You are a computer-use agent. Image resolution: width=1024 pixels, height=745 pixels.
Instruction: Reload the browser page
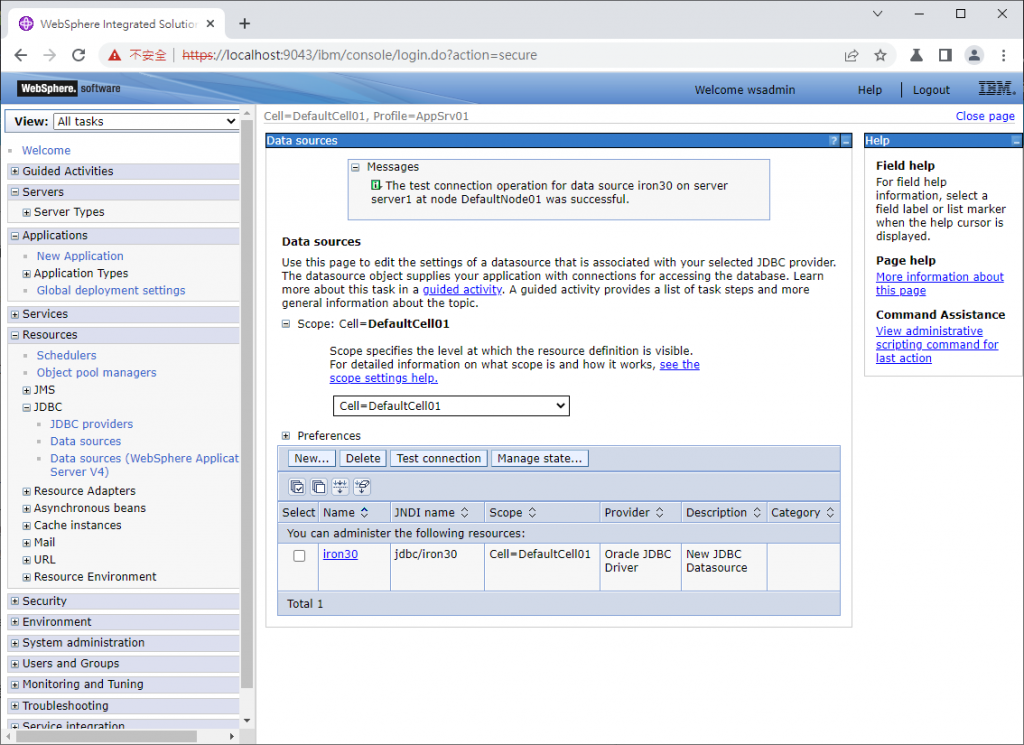(78, 55)
